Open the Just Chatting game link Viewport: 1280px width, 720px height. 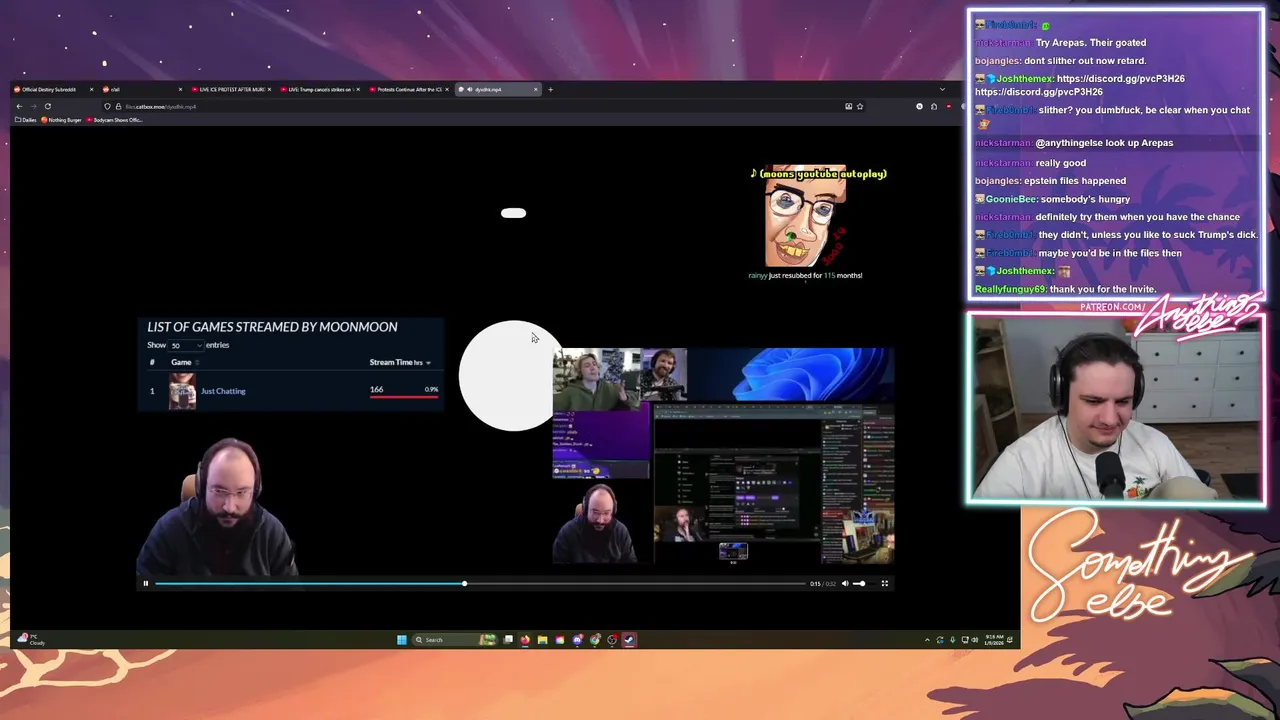(x=223, y=391)
